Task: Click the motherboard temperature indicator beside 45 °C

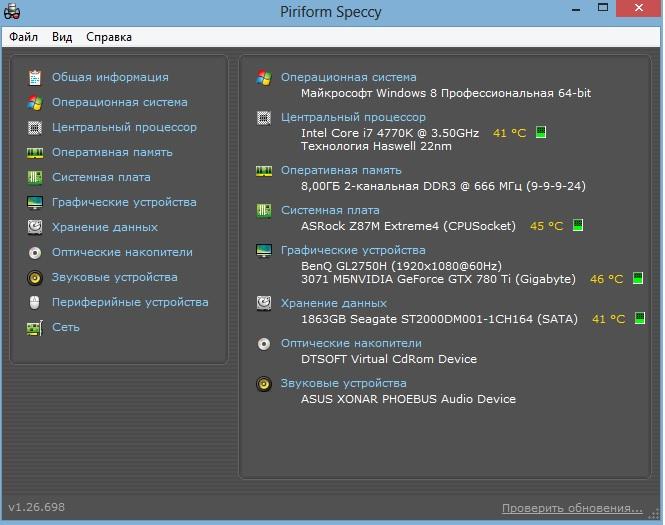Action: pyautogui.click(x=578, y=225)
